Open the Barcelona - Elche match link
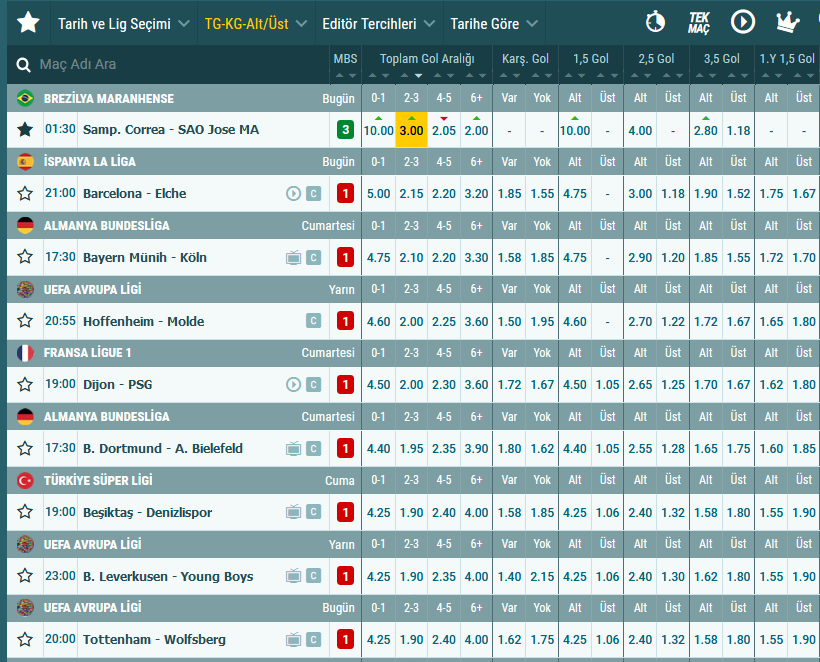The height and width of the screenshot is (662, 820). click(x=134, y=193)
